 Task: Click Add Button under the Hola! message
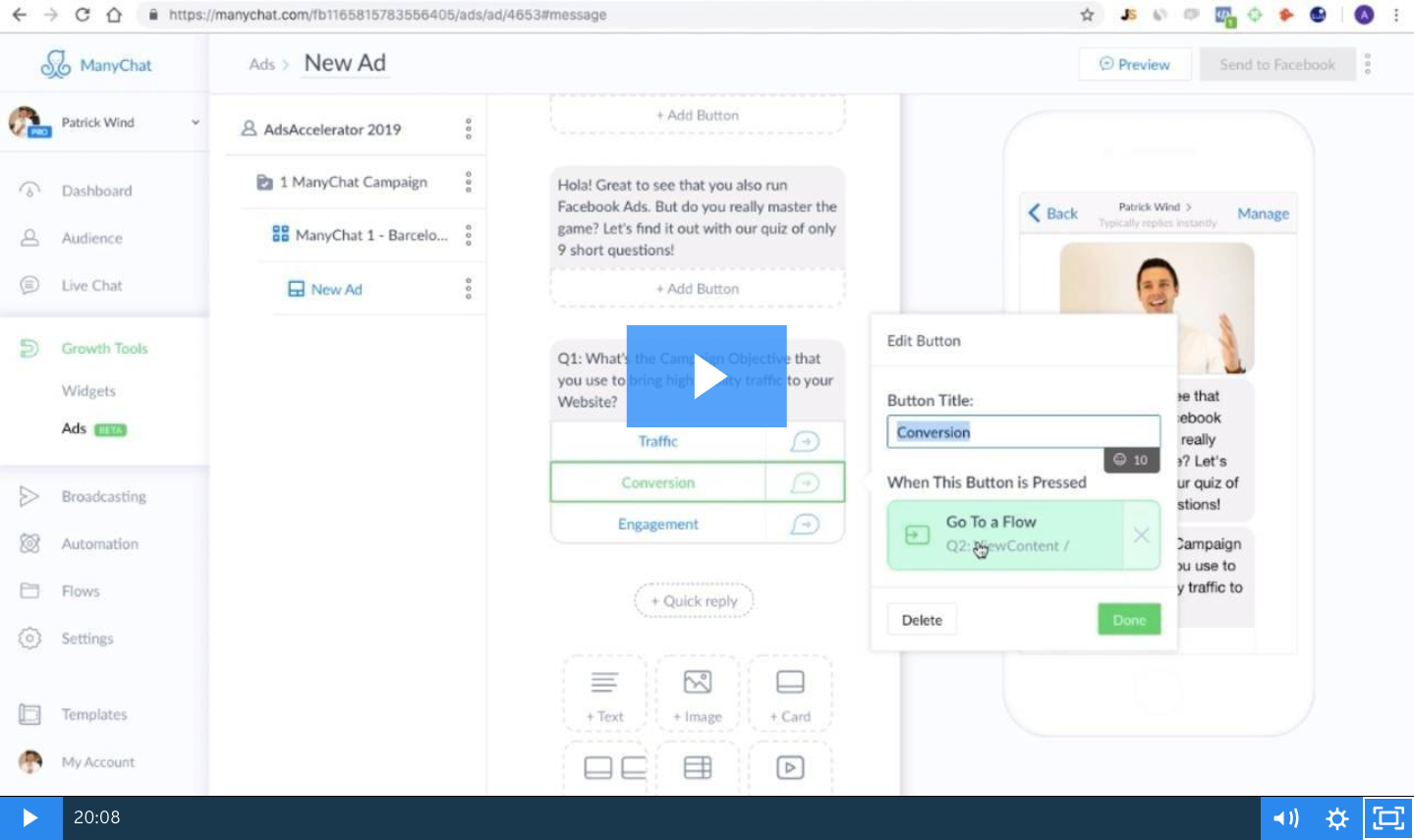coord(698,289)
